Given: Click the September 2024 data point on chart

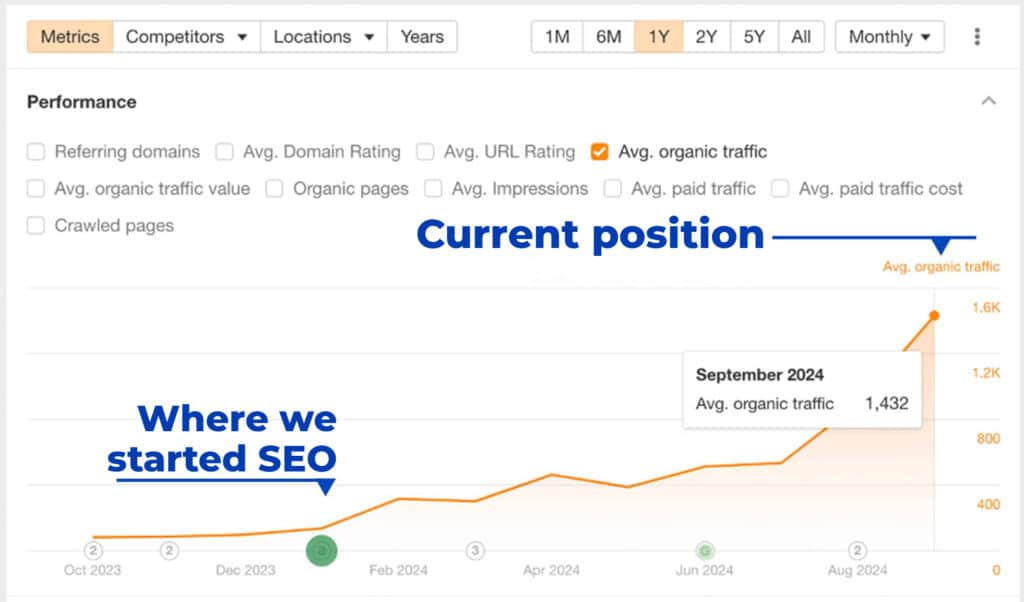Looking at the screenshot, I should [934, 316].
